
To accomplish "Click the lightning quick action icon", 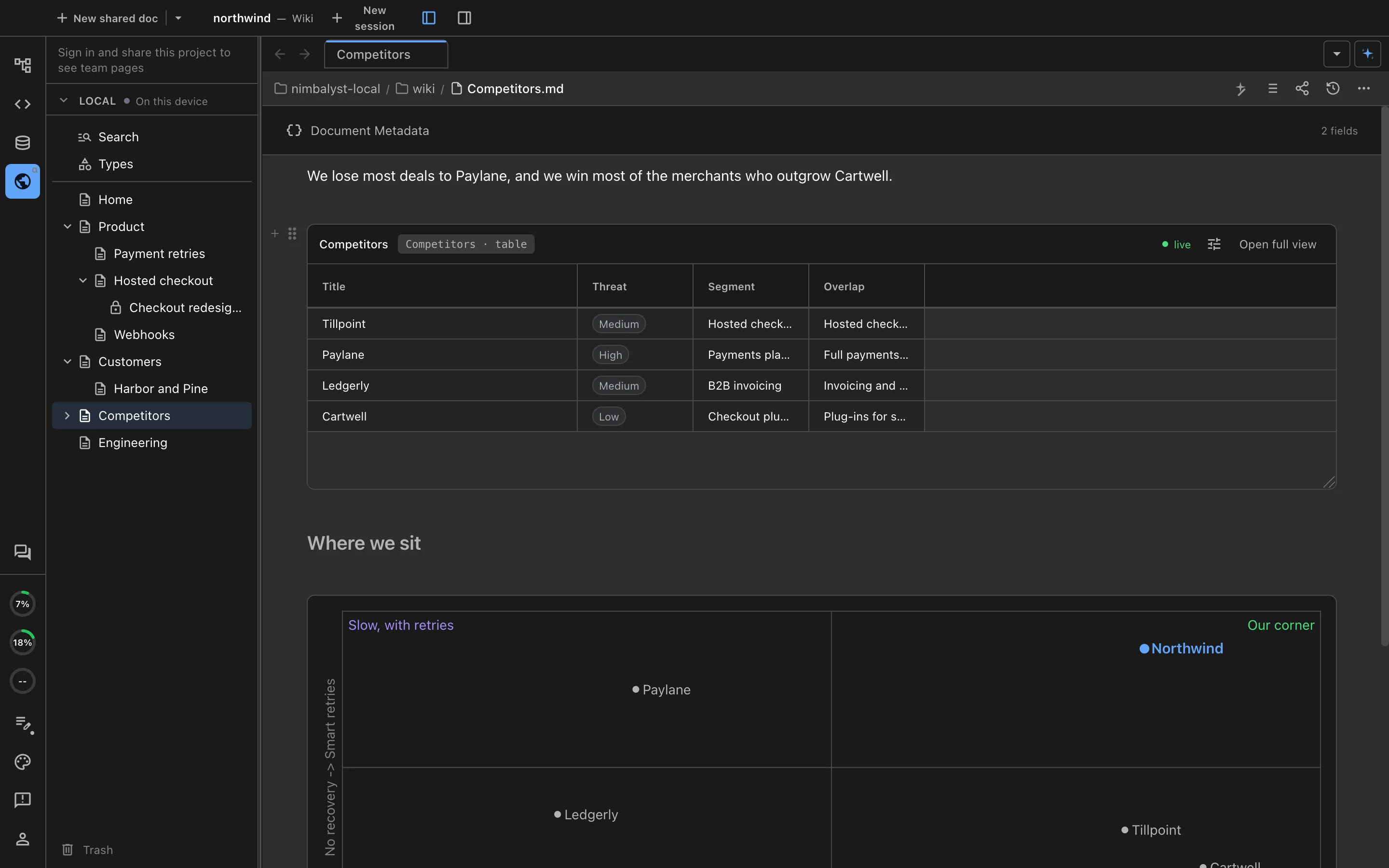I will pyautogui.click(x=1241, y=88).
